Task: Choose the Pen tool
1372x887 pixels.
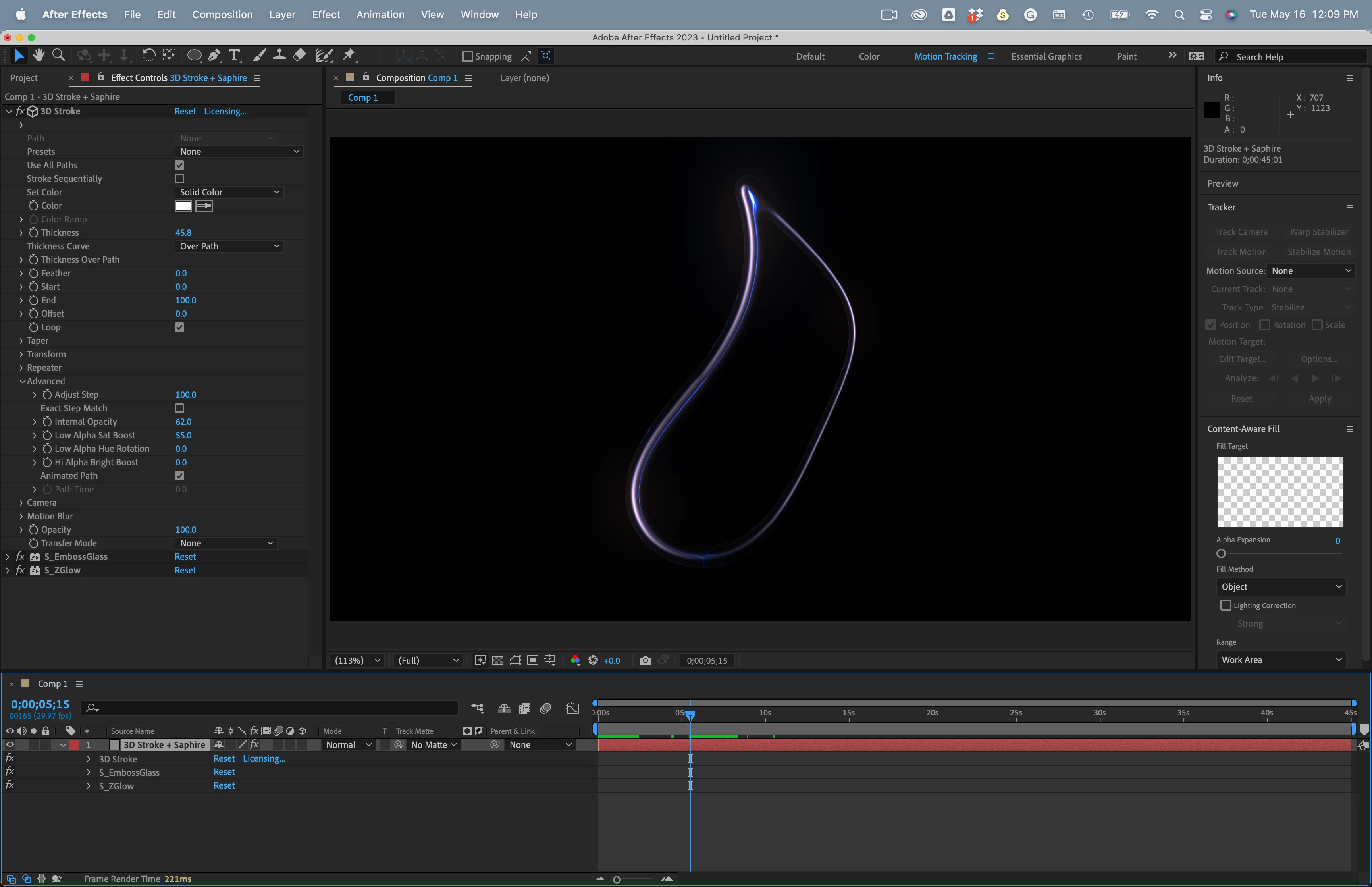Action: pyautogui.click(x=214, y=55)
